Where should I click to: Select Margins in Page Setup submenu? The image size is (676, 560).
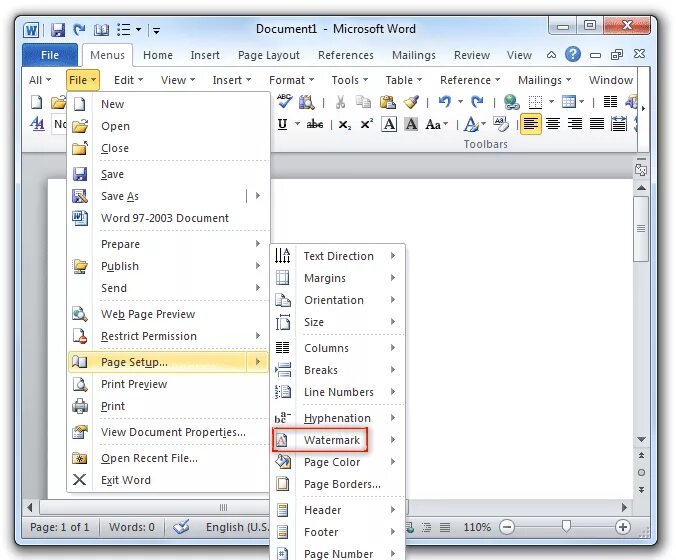pyautogui.click(x=338, y=278)
